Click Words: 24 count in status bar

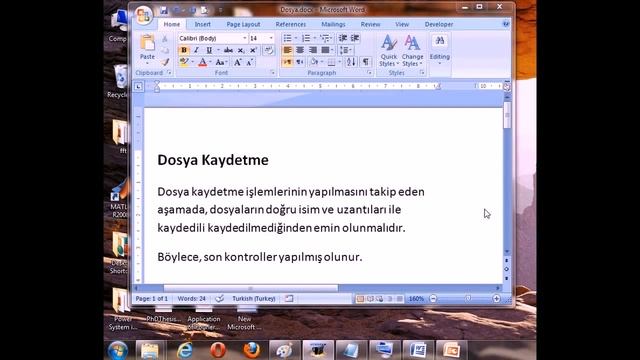tap(191, 299)
